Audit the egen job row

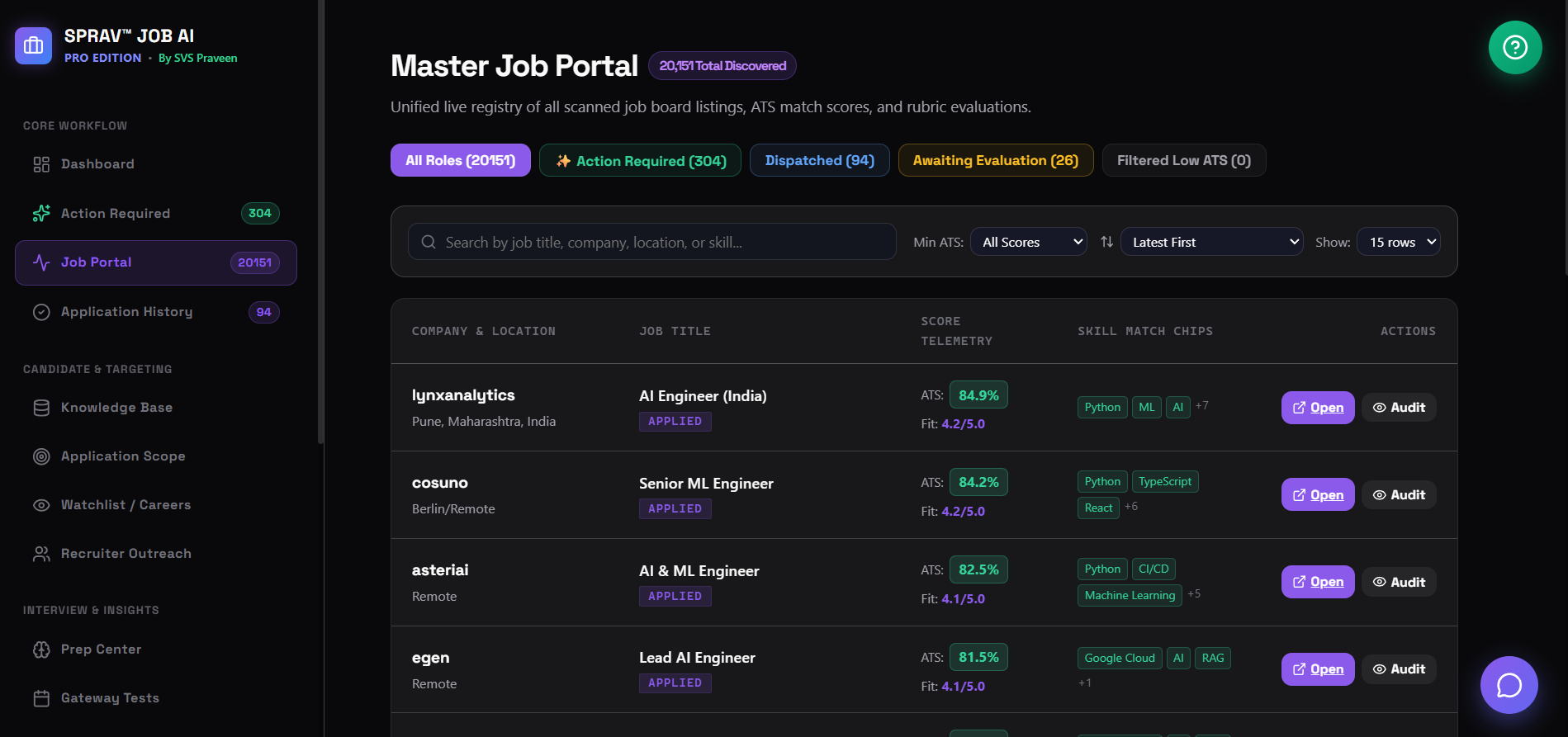click(x=1399, y=669)
